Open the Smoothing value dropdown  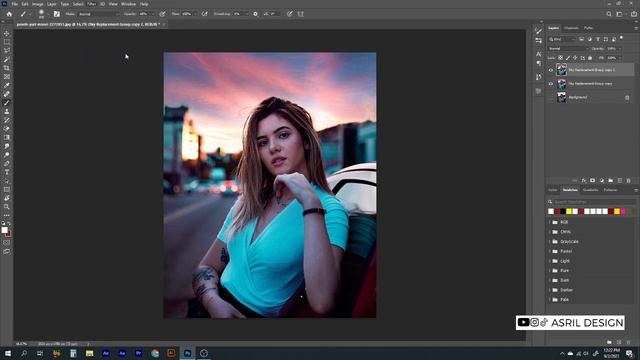[246, 14]
